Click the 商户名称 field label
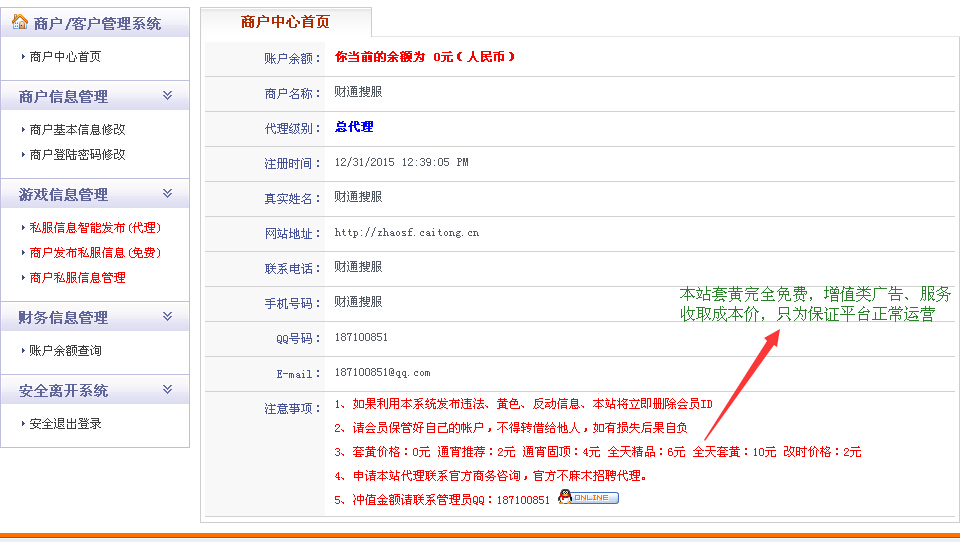This screenshot has height=542, width=962. tap(292, 93)
